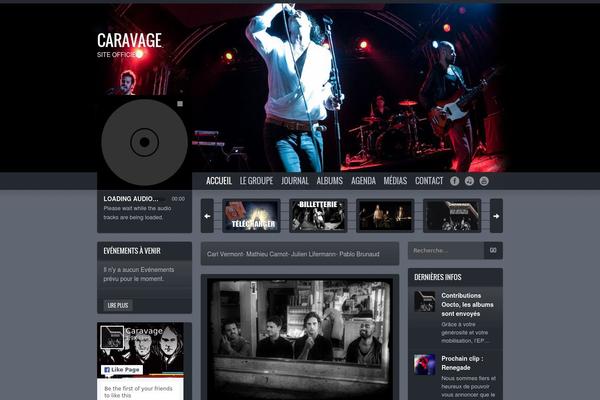
Task: Click the CARAVAGE site title
Action: click(x=129, y=40)
